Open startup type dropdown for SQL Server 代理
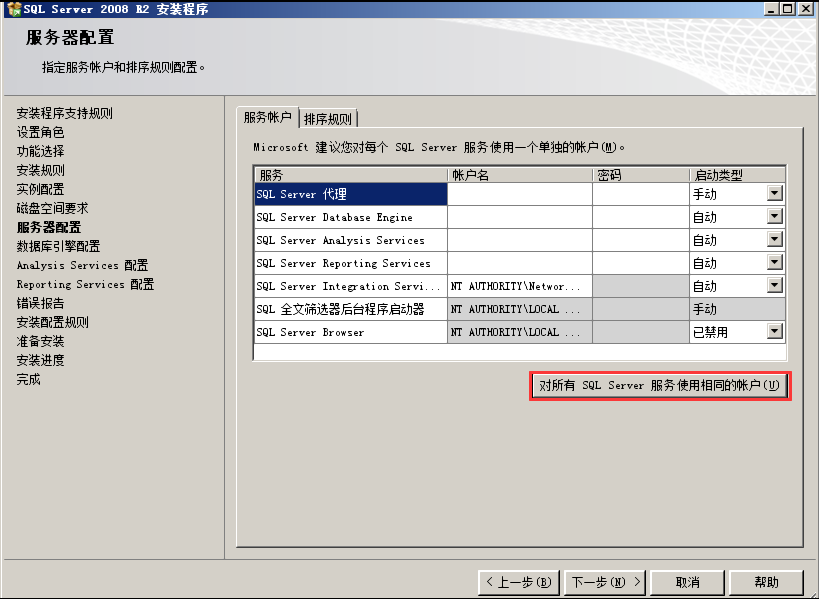819x599 pixels. coord(775,193)
